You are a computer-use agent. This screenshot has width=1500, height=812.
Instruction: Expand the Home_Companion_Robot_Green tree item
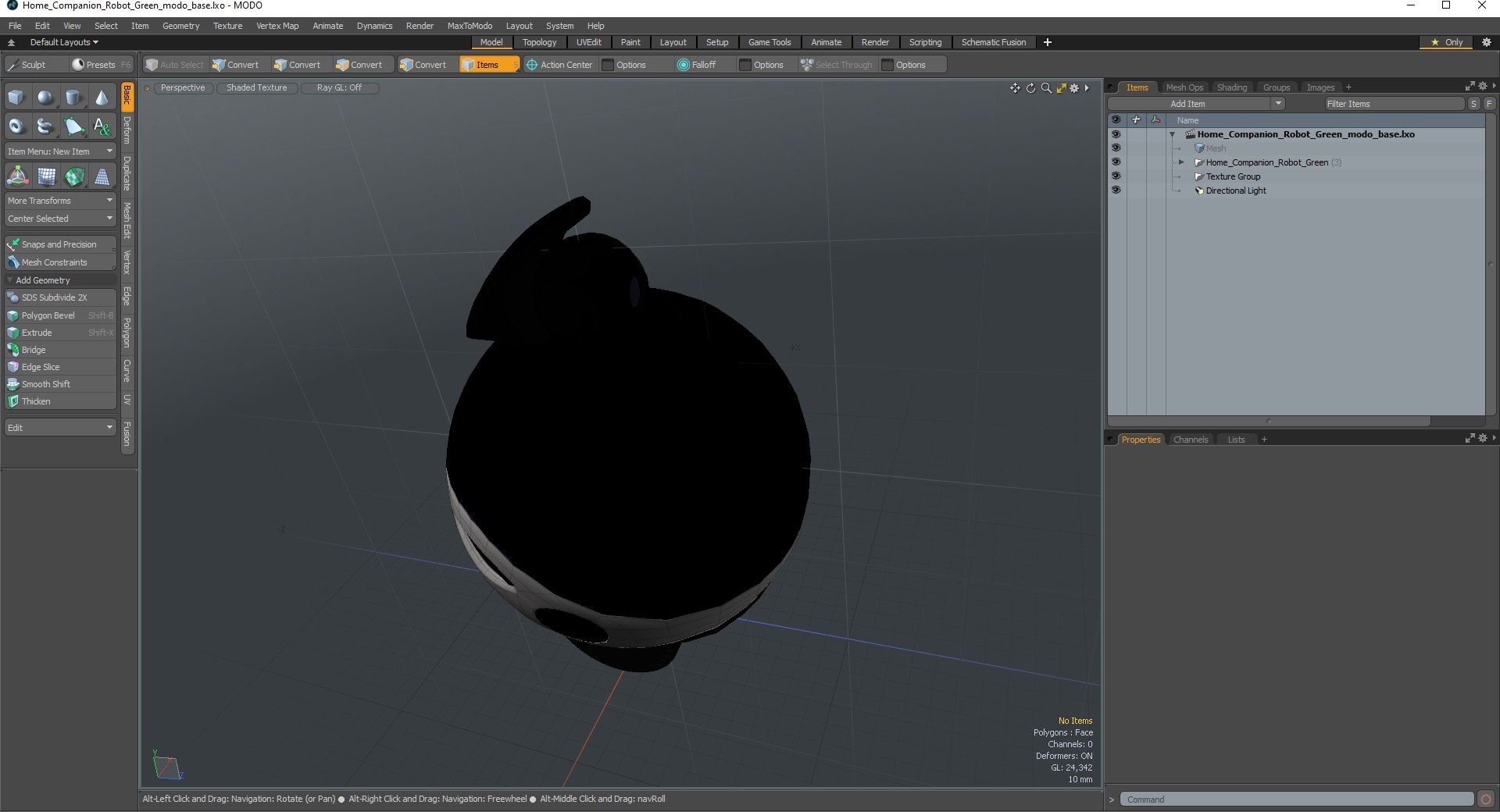click(1181, 162)
